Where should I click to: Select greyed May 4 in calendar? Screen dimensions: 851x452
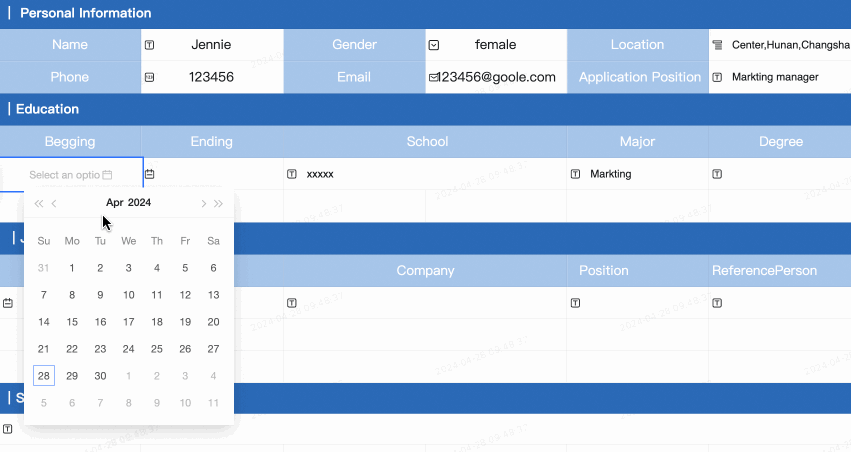(213, 375)
